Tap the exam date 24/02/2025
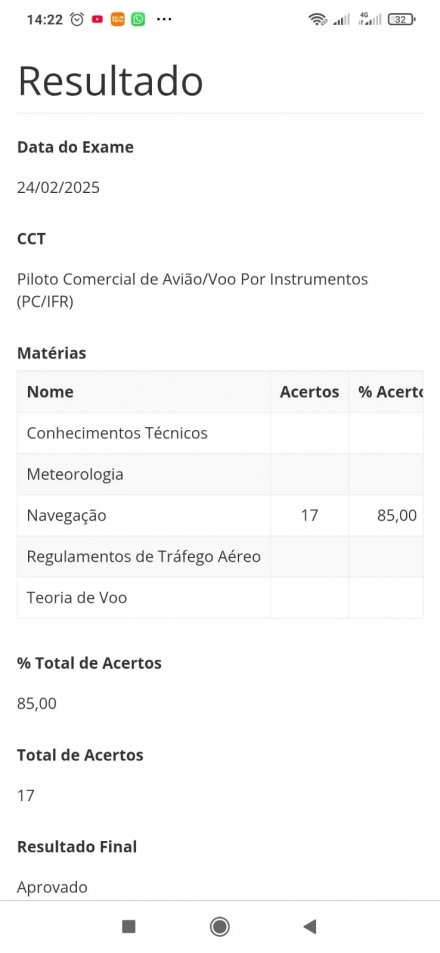This screenshot has width=440, height=953. pos(58,188)
